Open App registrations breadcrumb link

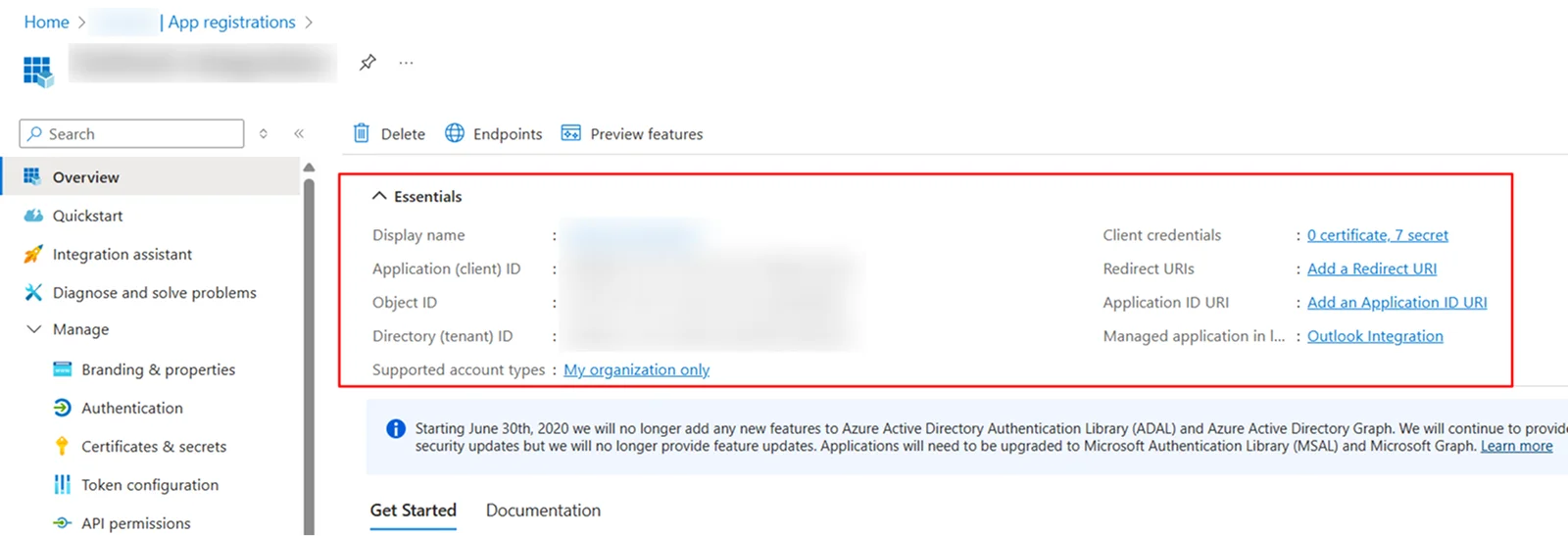pyautogui.click(x=231, y=22)
